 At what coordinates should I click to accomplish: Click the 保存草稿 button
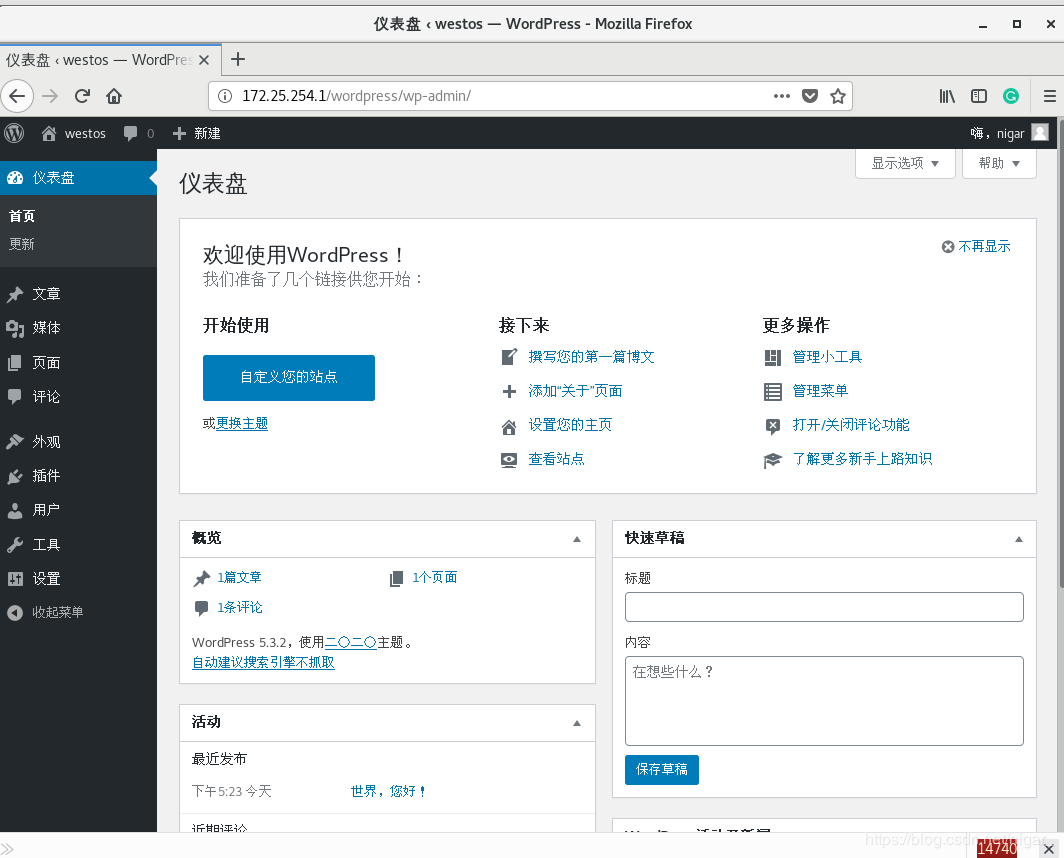point(662,770)
